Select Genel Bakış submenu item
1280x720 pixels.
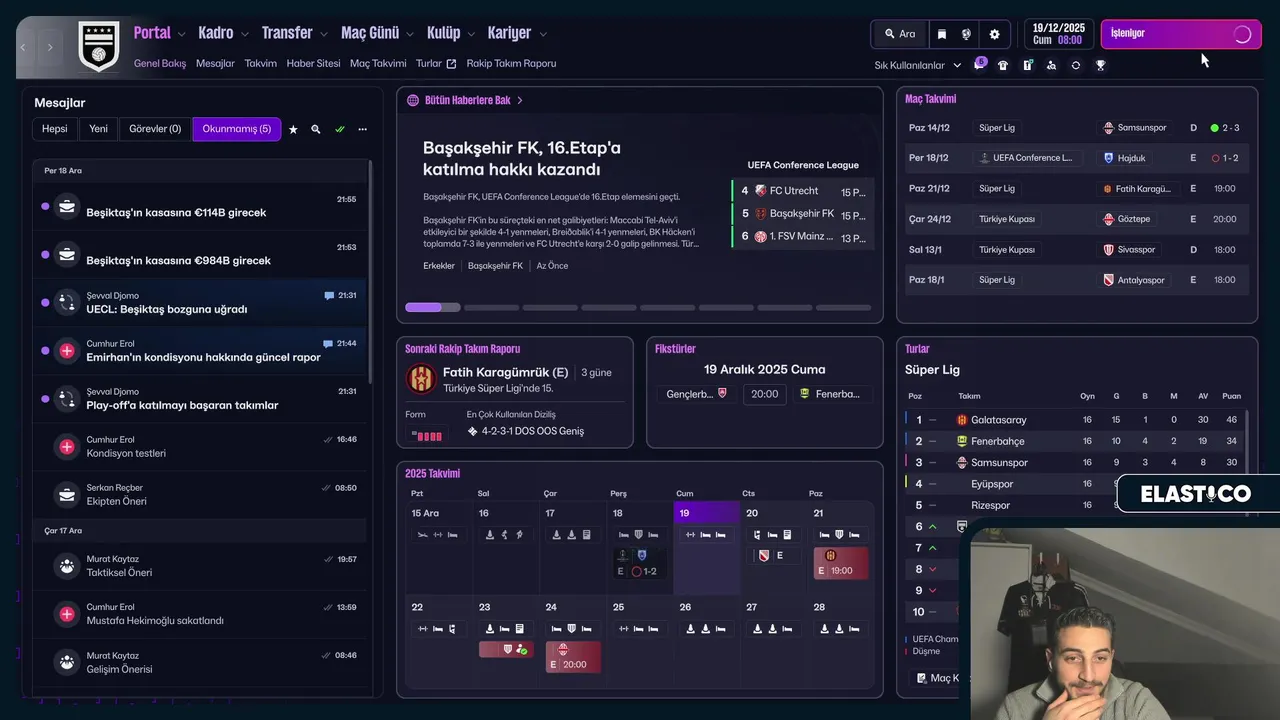click(160, 63)
